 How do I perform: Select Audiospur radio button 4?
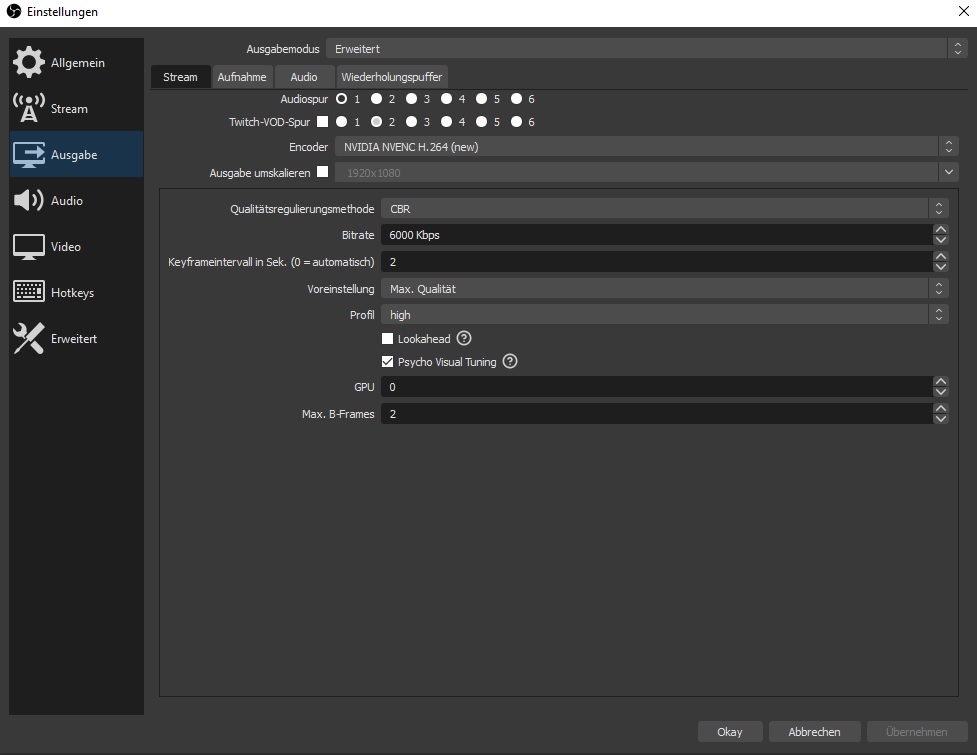pyautogui.click(x=446, y=98)
